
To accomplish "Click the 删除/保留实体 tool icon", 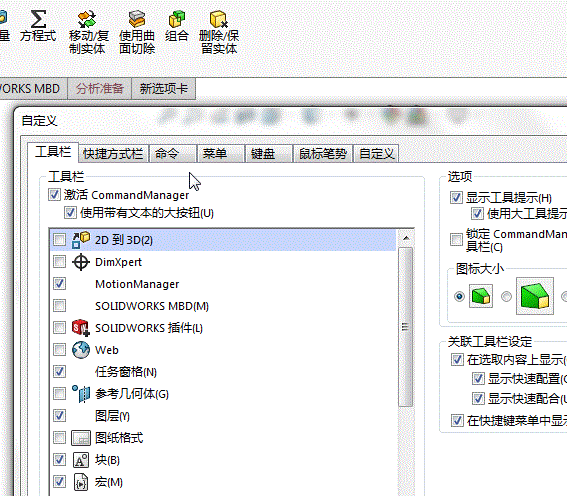I will coord(219,19).
